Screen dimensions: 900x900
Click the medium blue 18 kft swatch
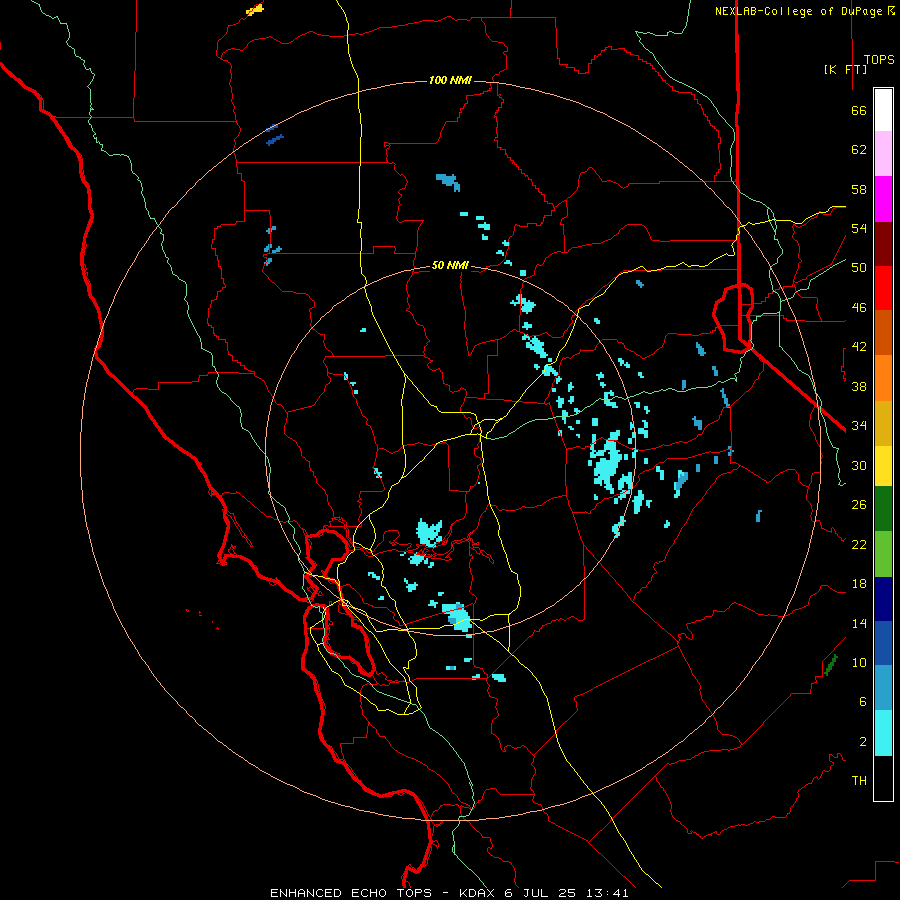(883, 643)
